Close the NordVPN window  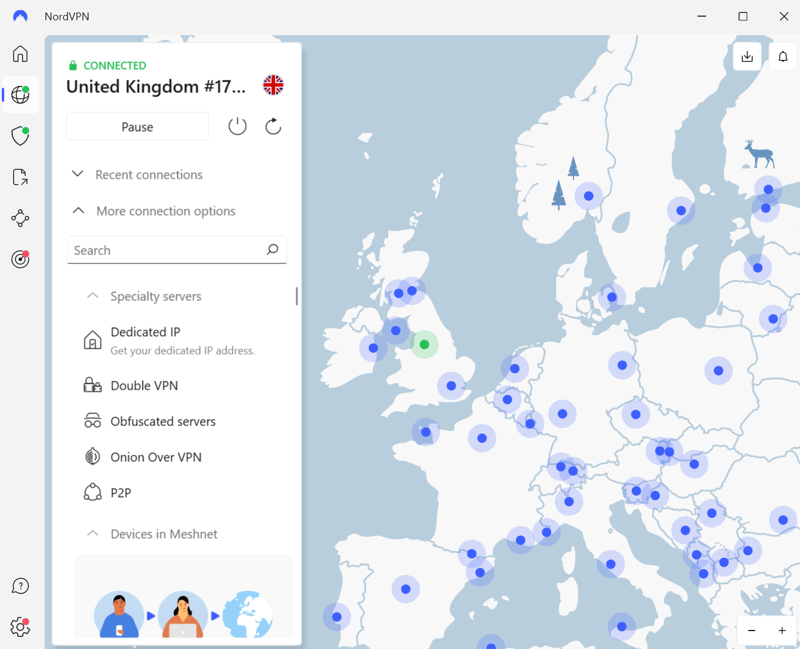[784, 16]
